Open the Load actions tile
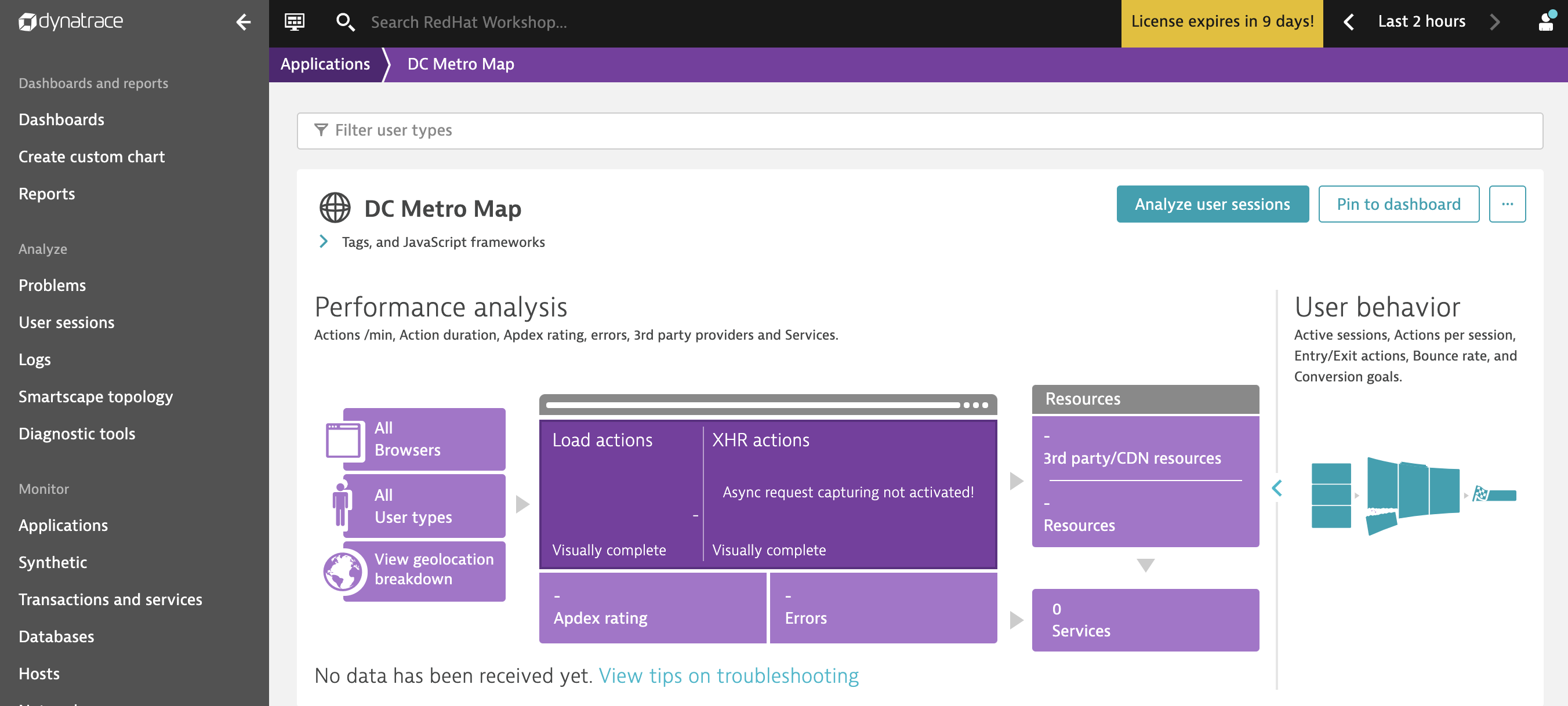This screenshot has height=706, width=1568. tap(621, 494)
